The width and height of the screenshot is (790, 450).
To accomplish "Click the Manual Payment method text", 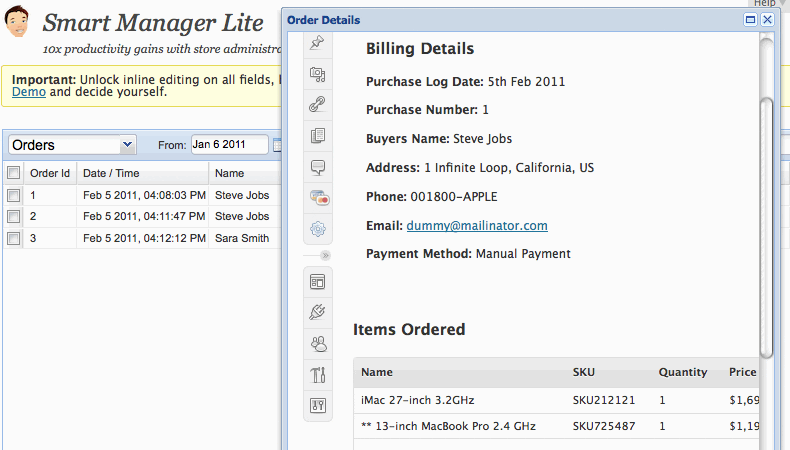I will 523,253.
